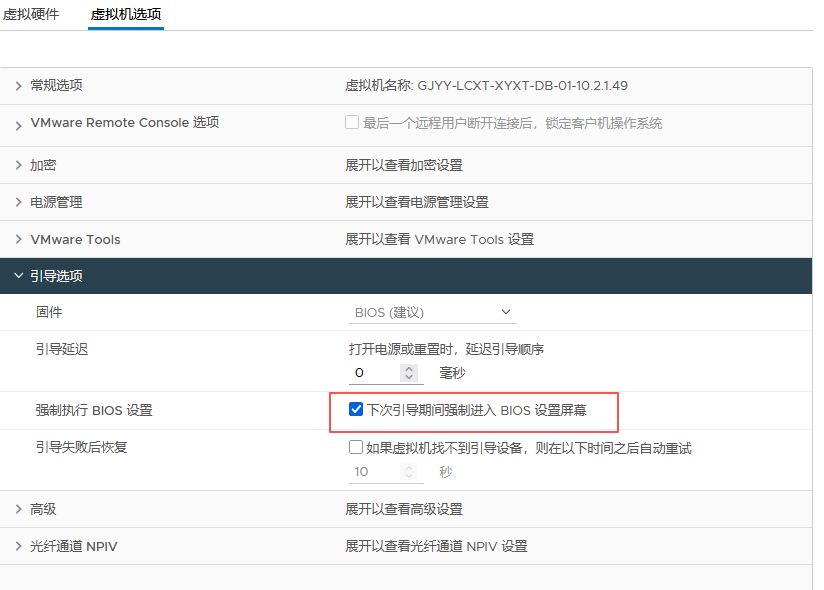Increase boot delay with up stepper arrow
This screenshot has width=824, height=590.
point(408,368)
